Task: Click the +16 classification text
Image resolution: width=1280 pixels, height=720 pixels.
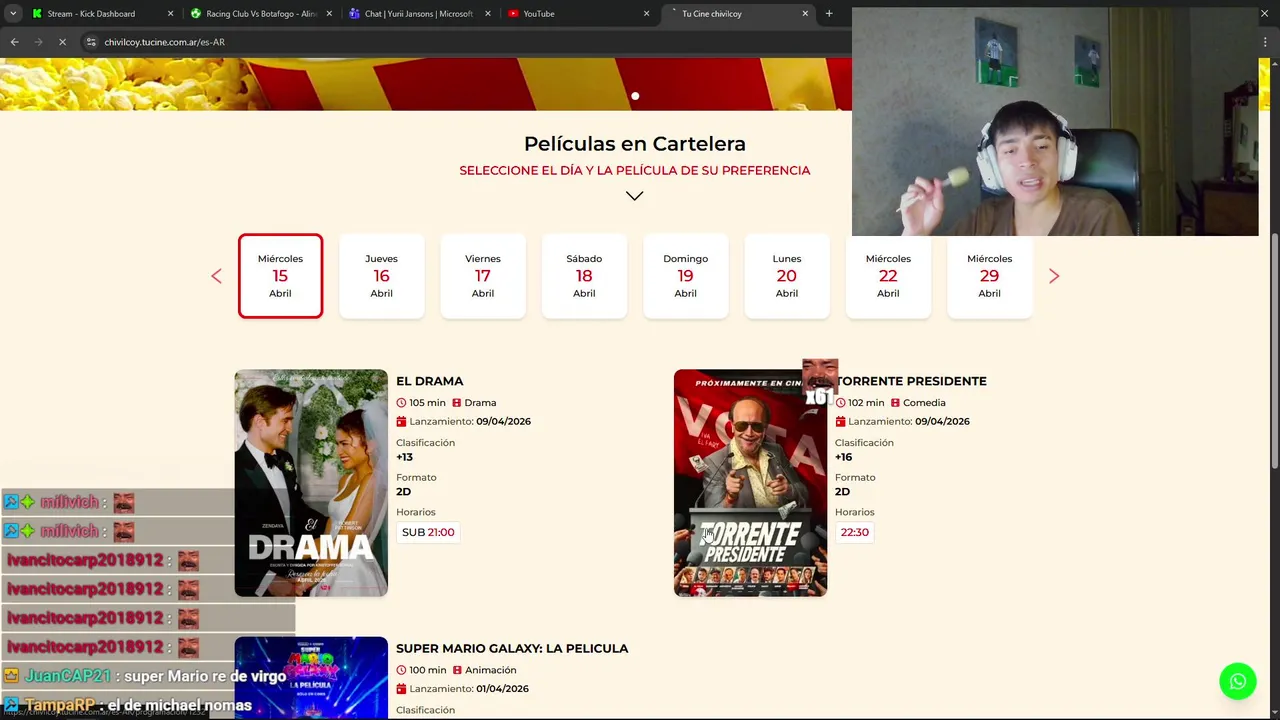Action: [x=843, y=457]
